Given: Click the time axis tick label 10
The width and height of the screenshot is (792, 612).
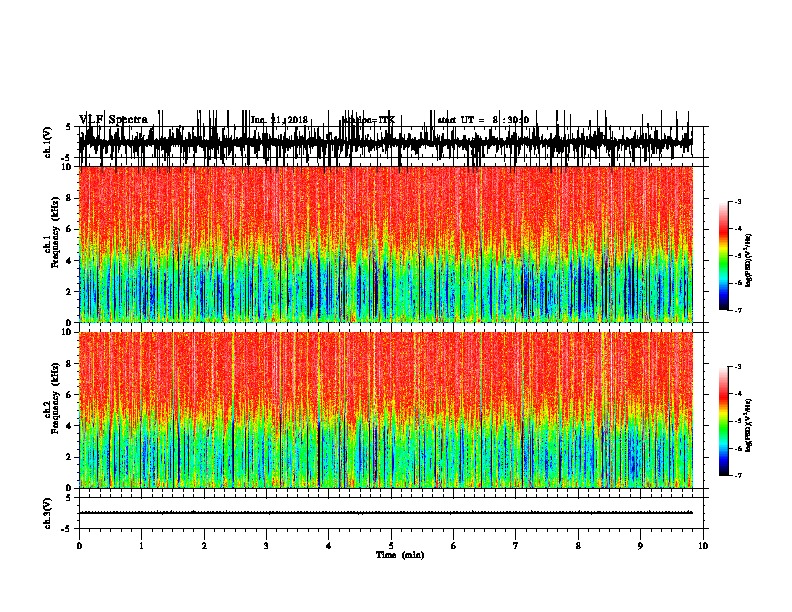Looking at the screenshot, I should [x=703, y=546].
